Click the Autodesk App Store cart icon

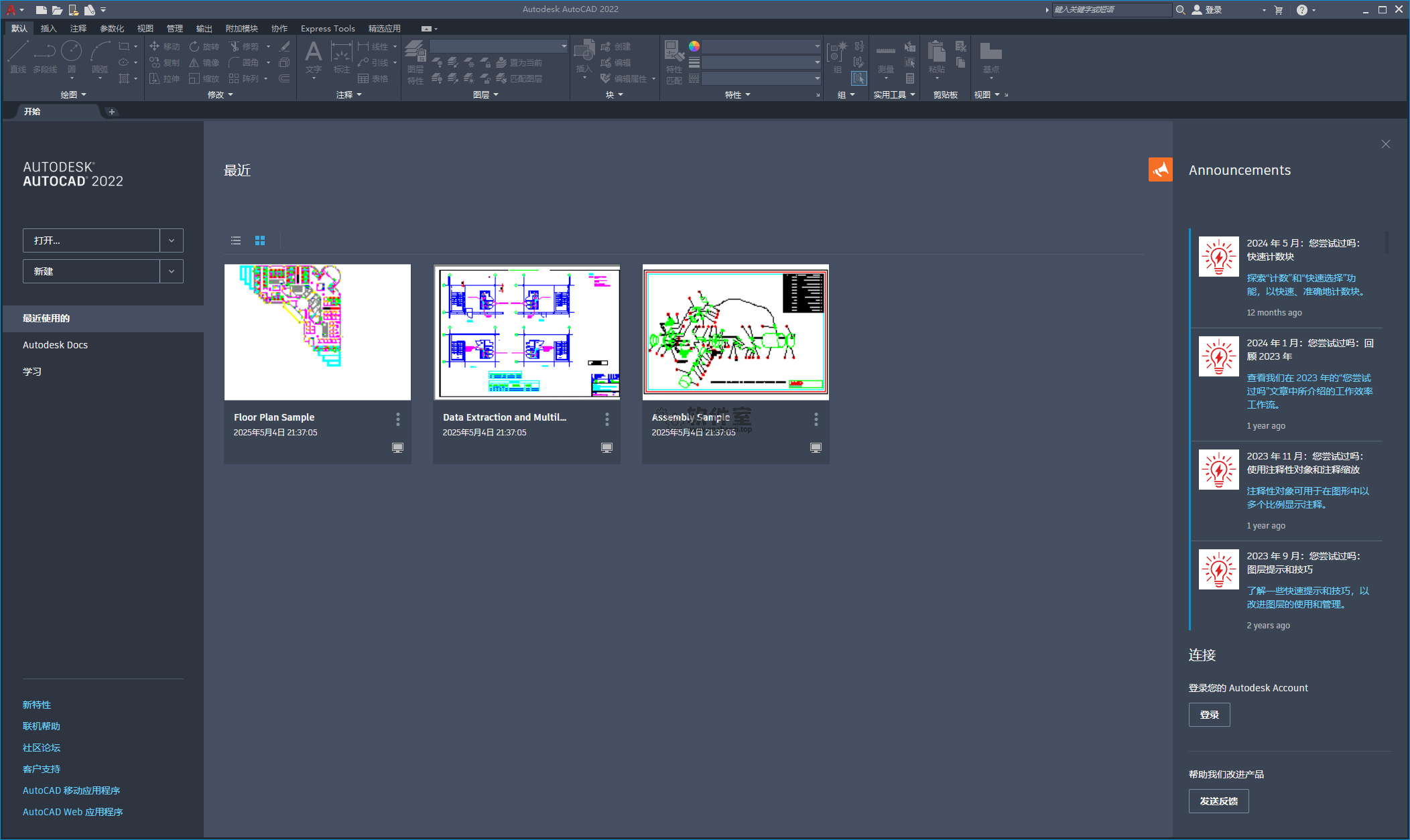click(1279, 10)
